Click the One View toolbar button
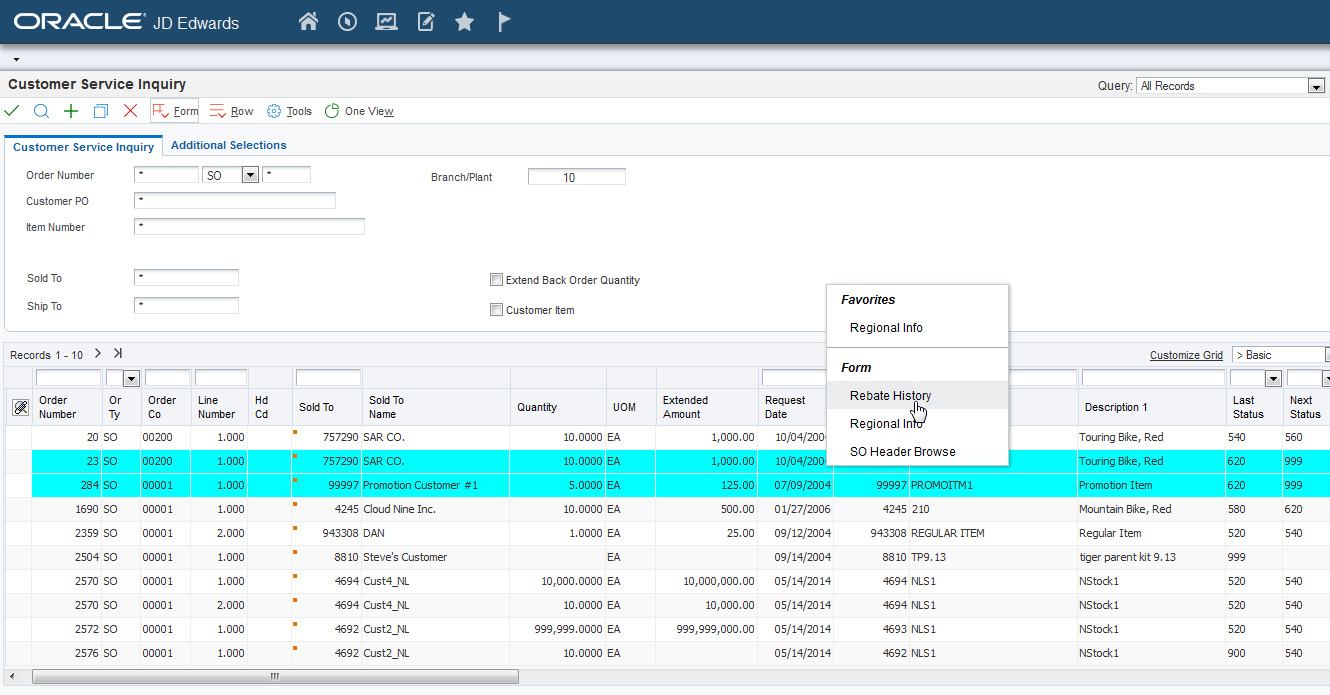The width and height of the screenshot is (1330, 695). (x=358, y=111)
